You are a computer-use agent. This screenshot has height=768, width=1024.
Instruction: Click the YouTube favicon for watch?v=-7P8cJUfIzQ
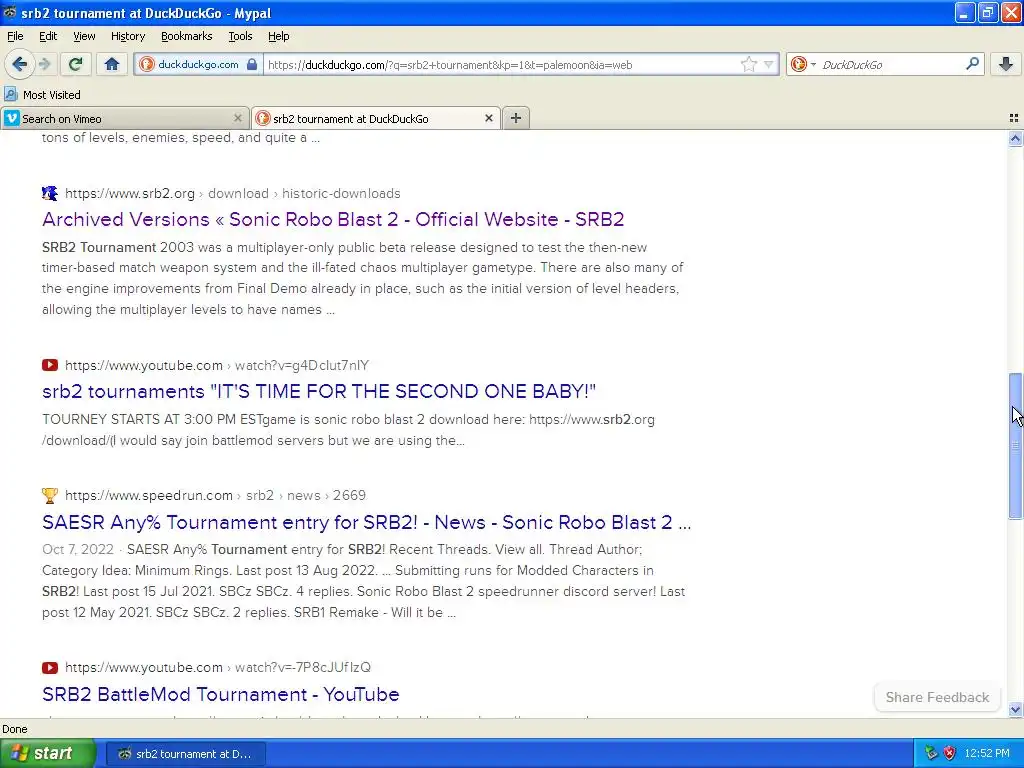[50, 667]
